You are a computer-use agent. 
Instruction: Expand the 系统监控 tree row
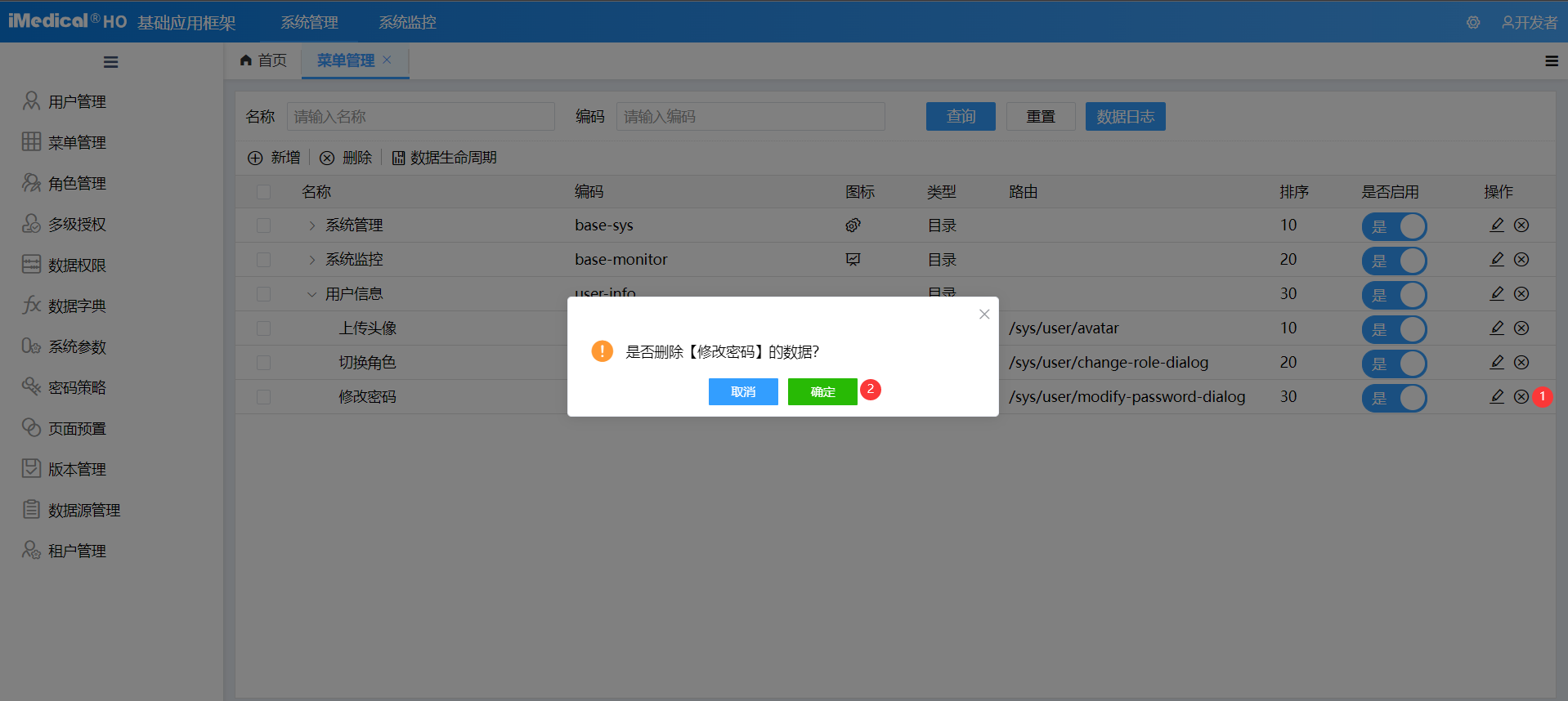pyautogui.click(x=311, y=260)
